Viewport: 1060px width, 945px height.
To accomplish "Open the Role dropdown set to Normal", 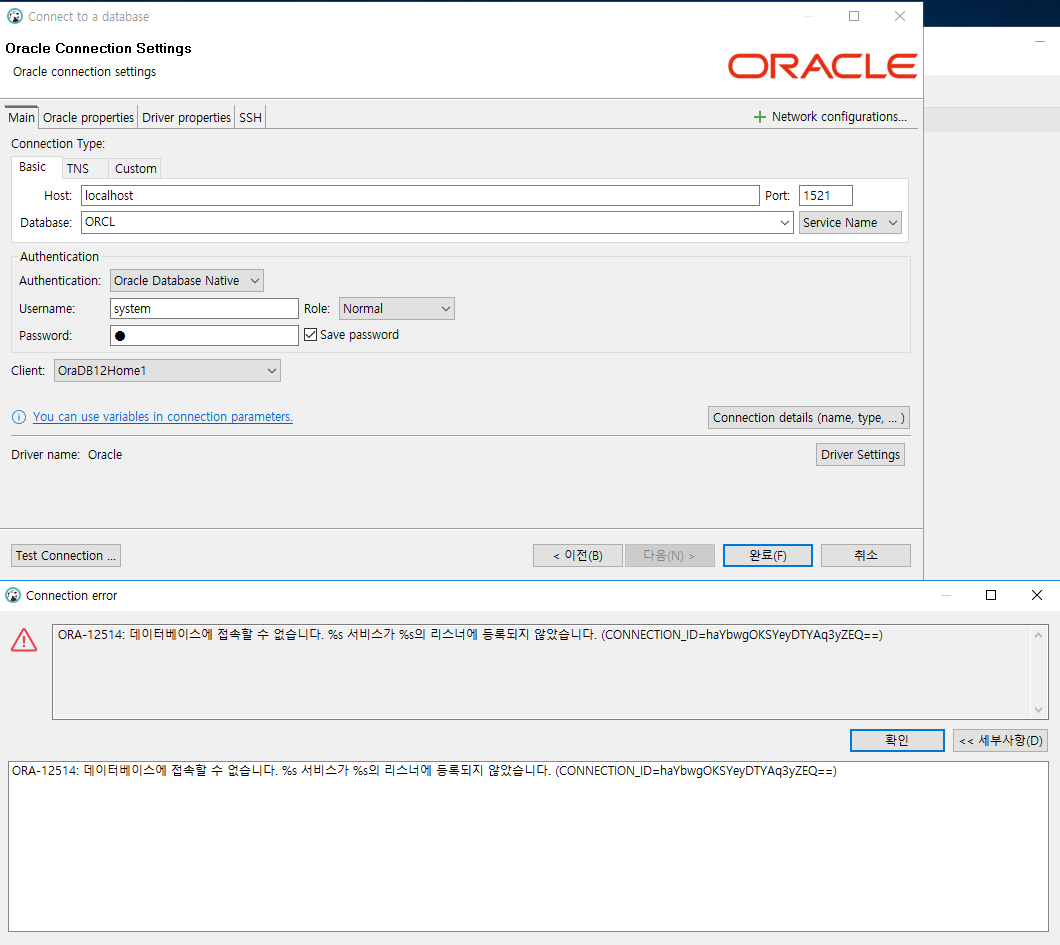I will pyautogui.click(x=397, y=309).
